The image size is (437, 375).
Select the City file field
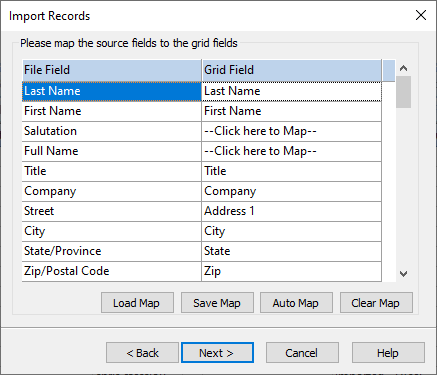[x=112, y=231]
